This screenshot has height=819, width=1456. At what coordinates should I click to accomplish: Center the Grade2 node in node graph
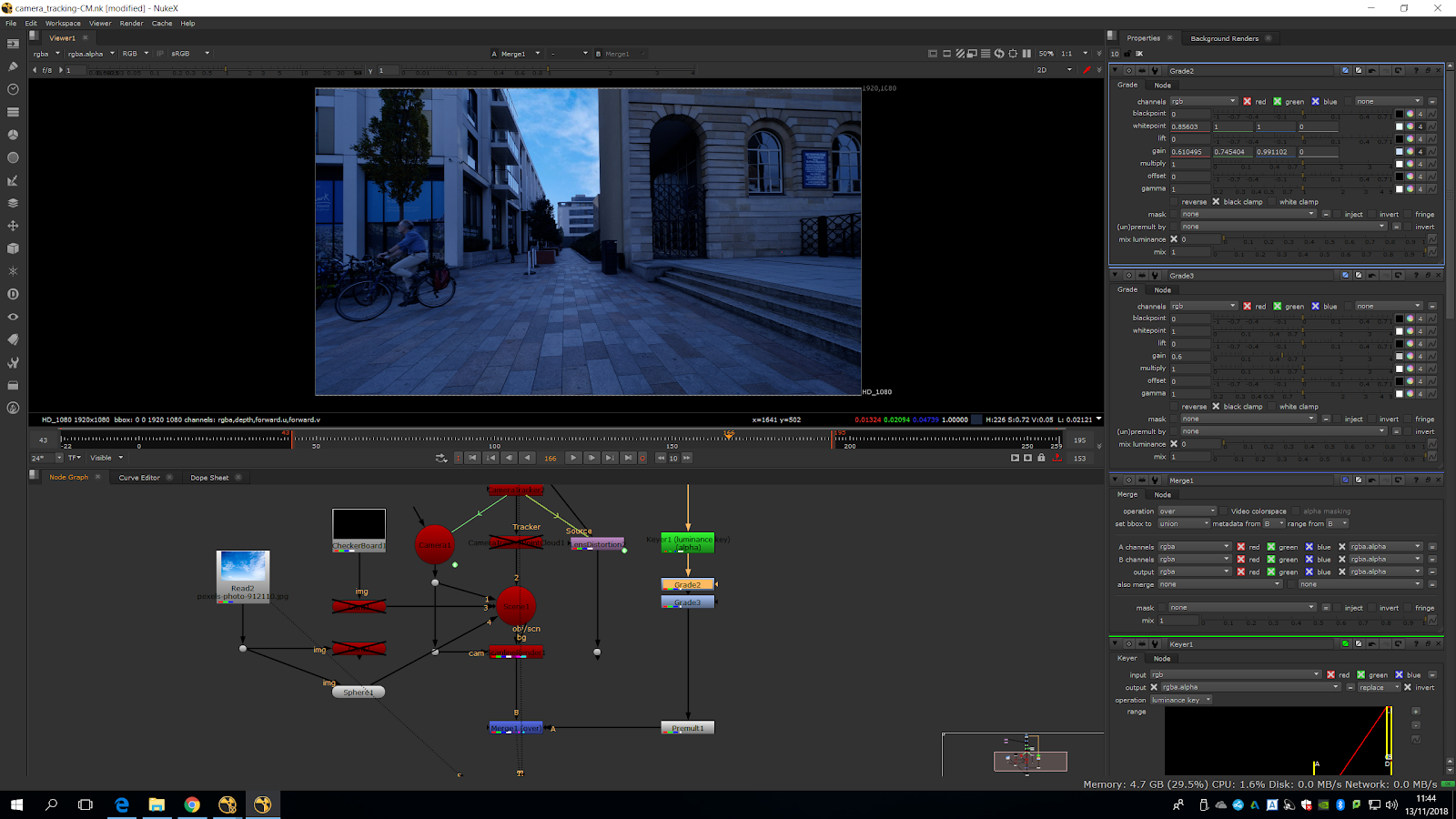tap(1128, 71)
